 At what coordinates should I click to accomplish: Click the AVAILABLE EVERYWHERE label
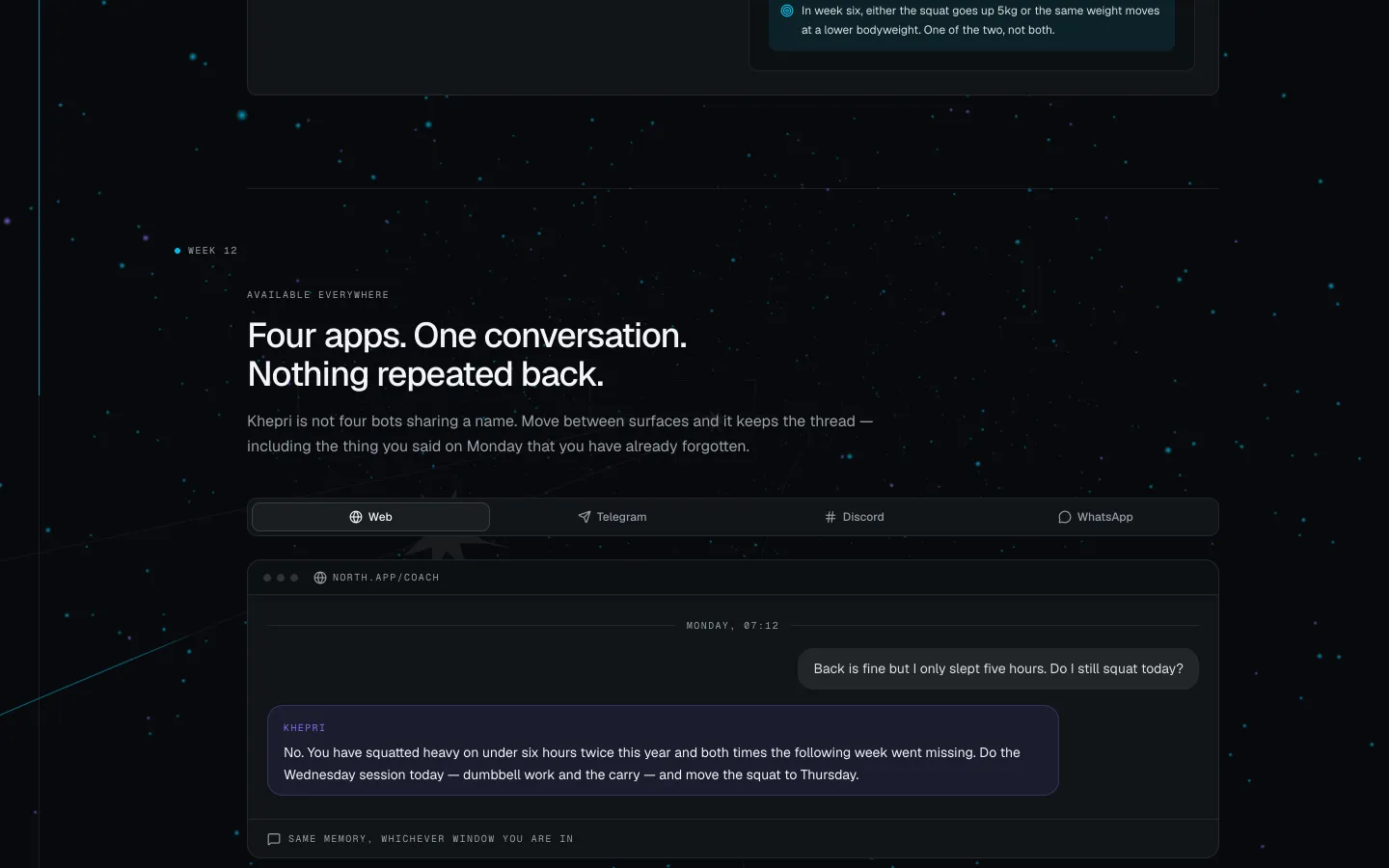pyautogui.click(x=318, y=295)
